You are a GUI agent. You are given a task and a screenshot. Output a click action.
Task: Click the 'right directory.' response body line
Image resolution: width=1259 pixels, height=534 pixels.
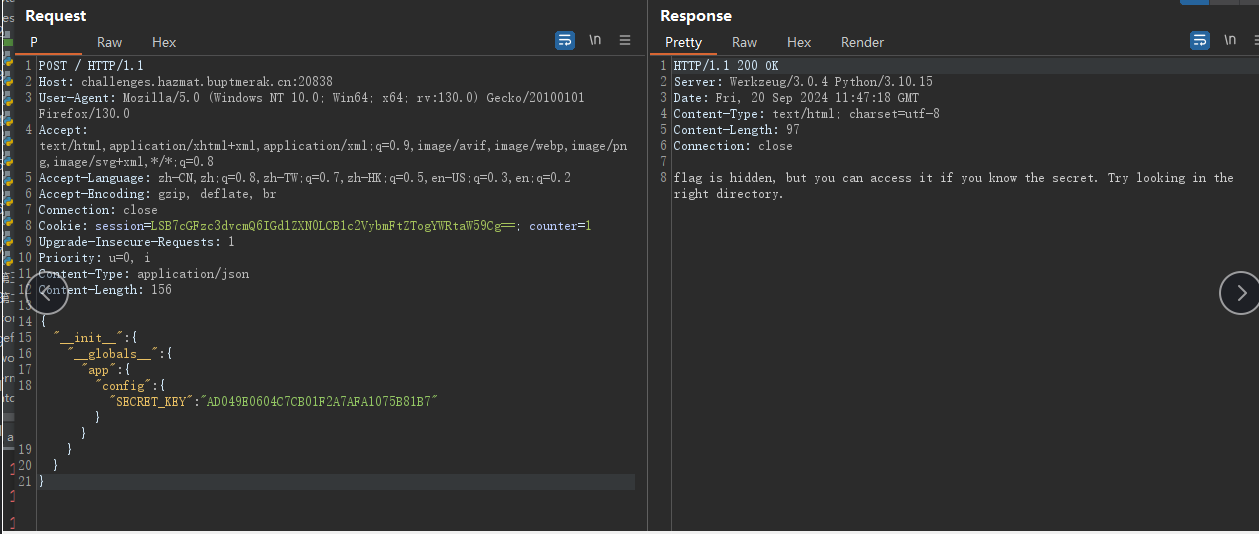(x=729, y=194)
